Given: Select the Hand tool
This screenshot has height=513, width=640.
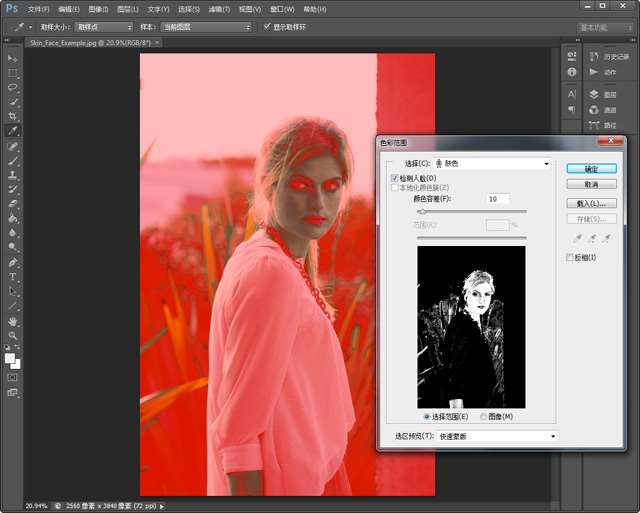Looking at the screenshot, I should 13,320.
